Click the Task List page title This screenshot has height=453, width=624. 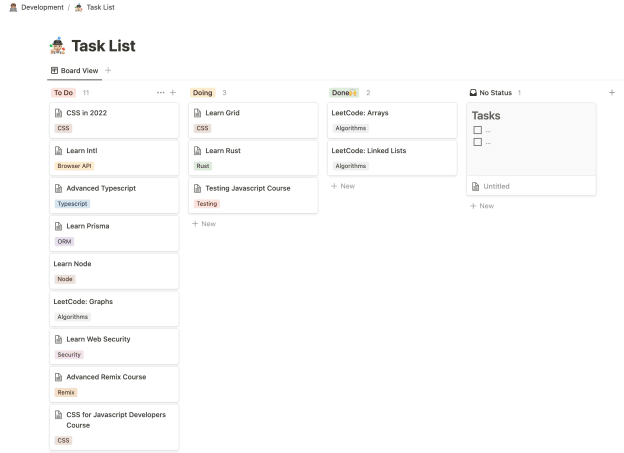(103, 46)
